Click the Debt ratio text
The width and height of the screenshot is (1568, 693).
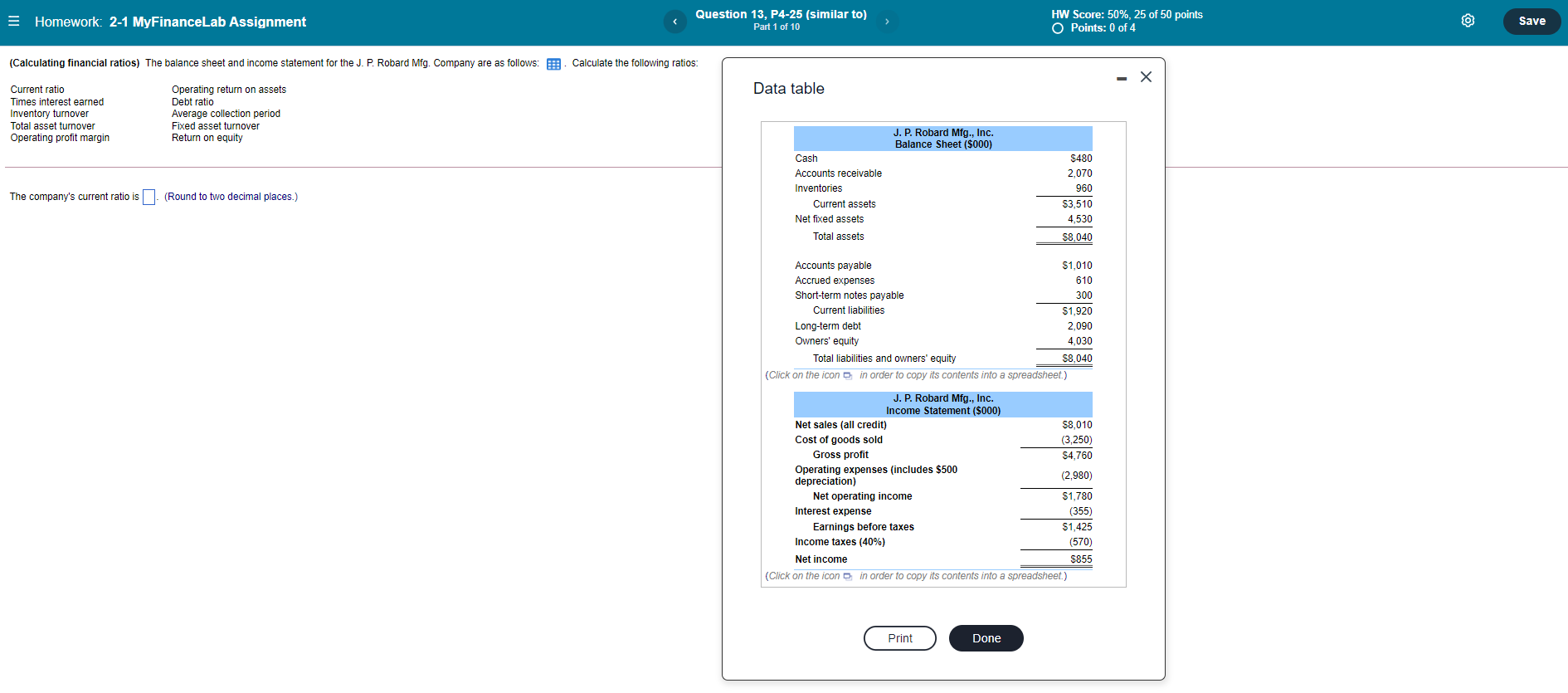point(192,102)
